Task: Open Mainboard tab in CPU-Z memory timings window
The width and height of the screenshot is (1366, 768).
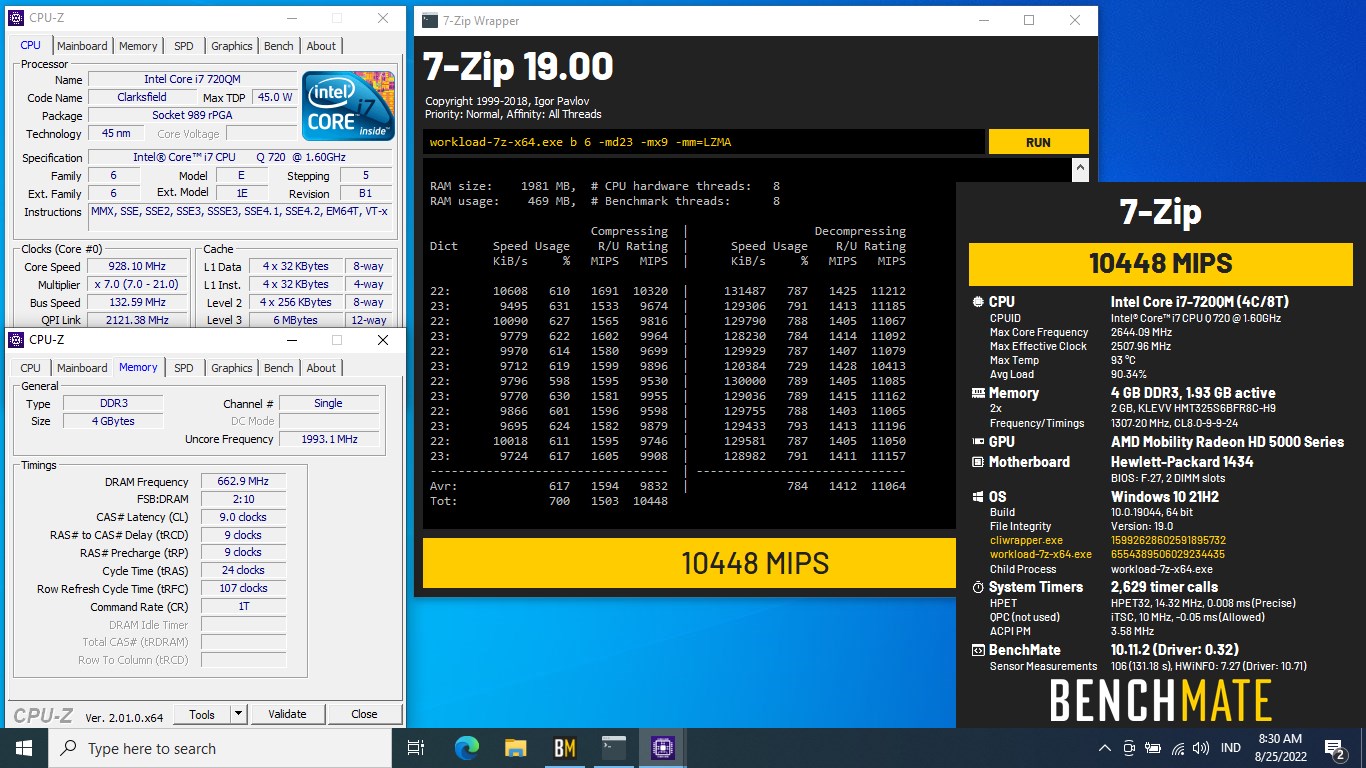Action: point(82,368)
